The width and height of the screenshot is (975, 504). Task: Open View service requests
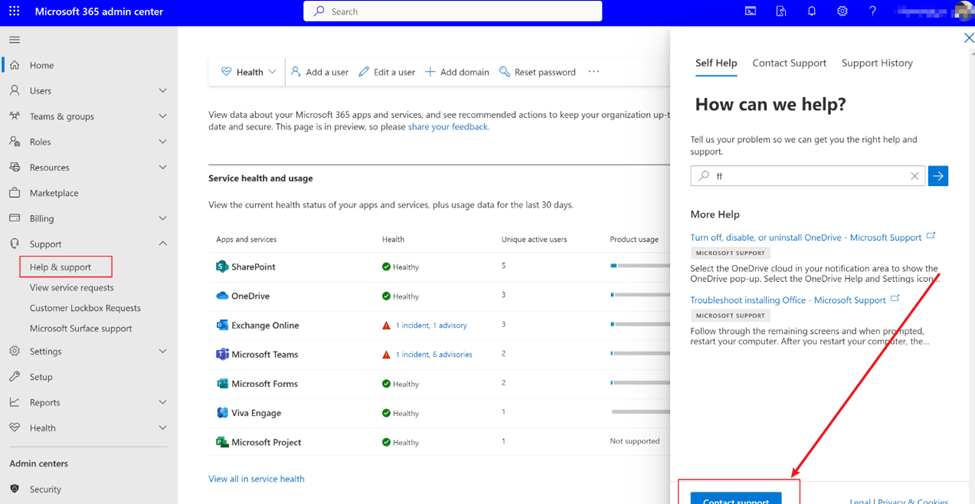coord(72,288)
